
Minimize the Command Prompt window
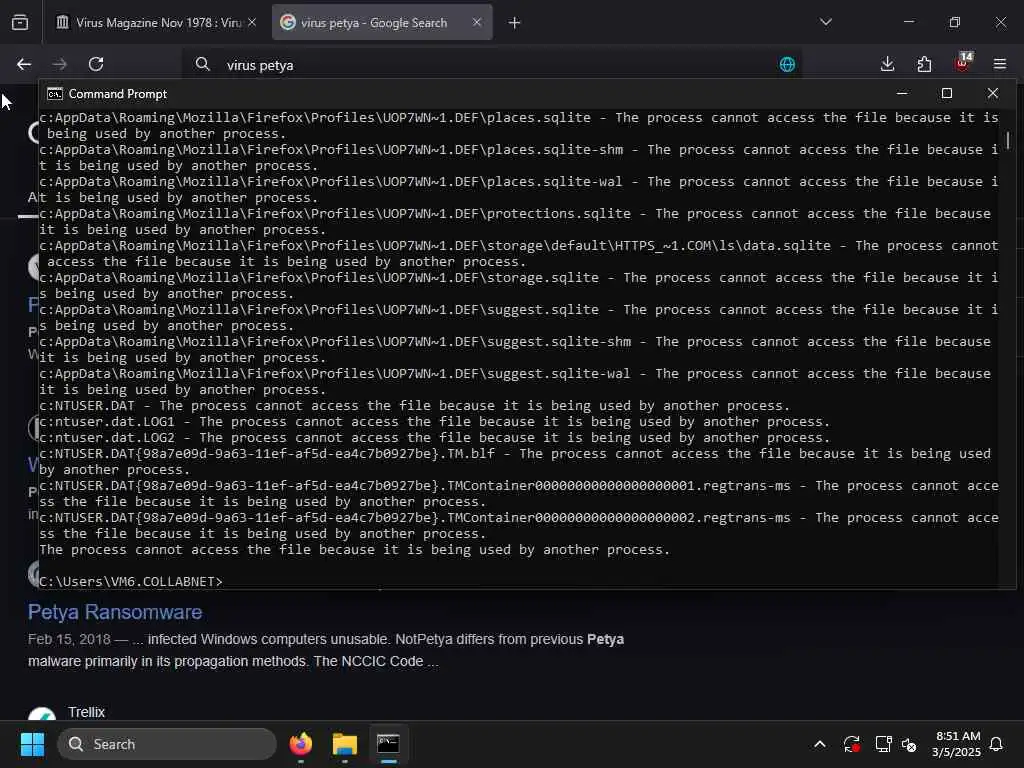[902, 93]
